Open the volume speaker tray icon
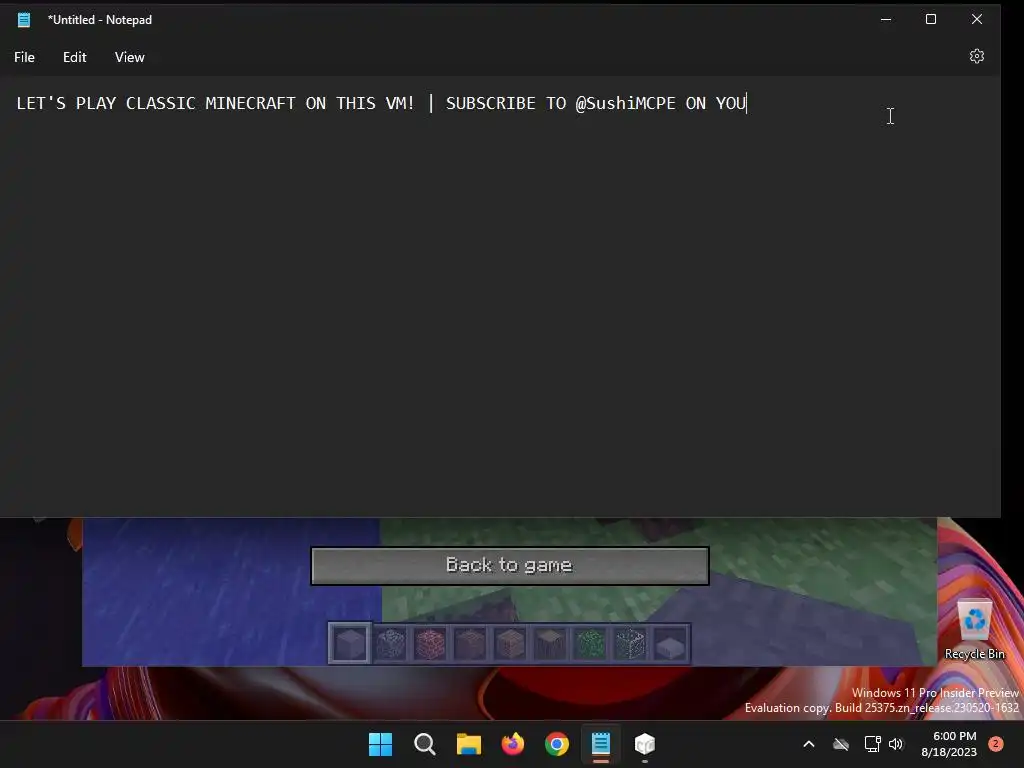Viewport: 1024px width, 768px height. click(896, 744)
